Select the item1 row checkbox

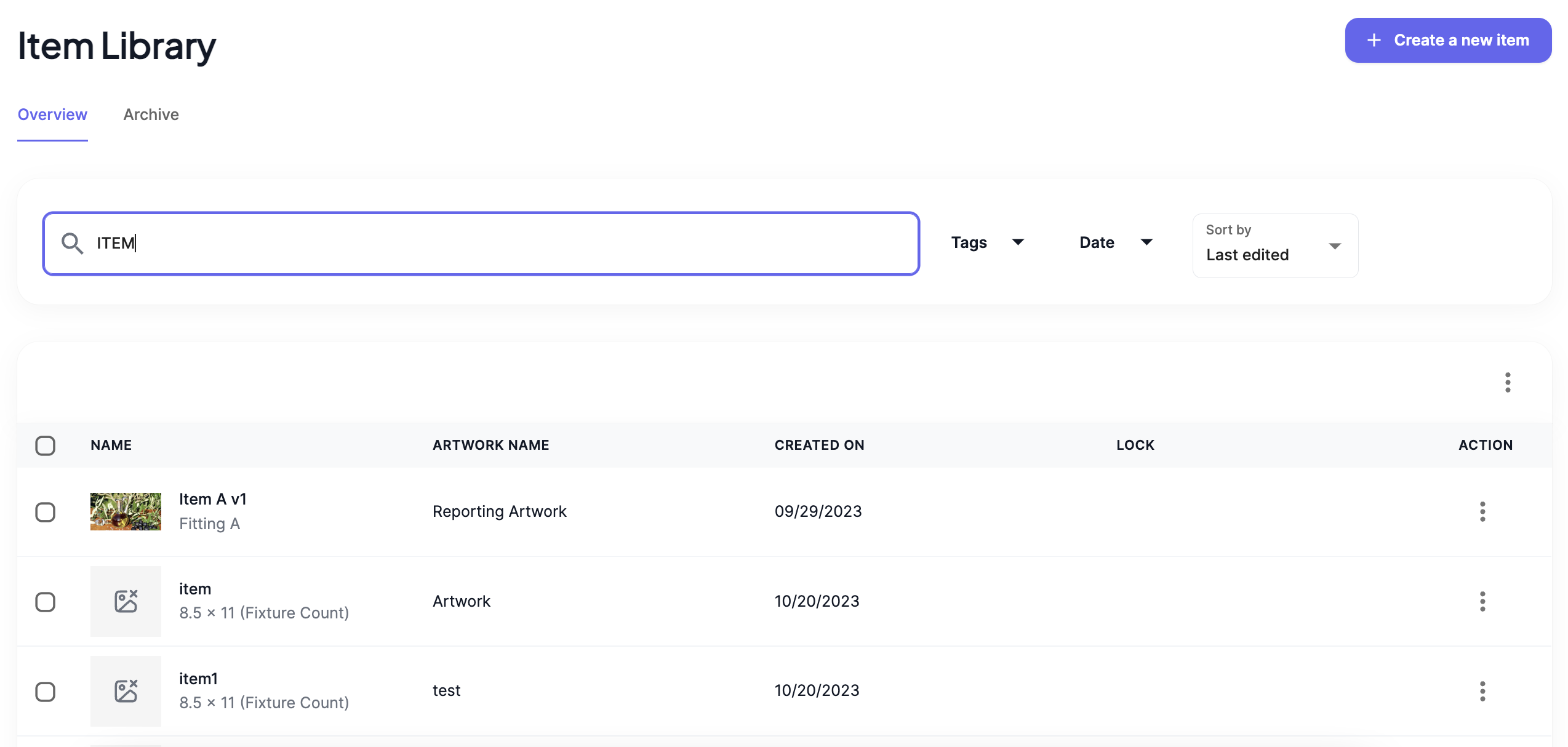(45, 692)
